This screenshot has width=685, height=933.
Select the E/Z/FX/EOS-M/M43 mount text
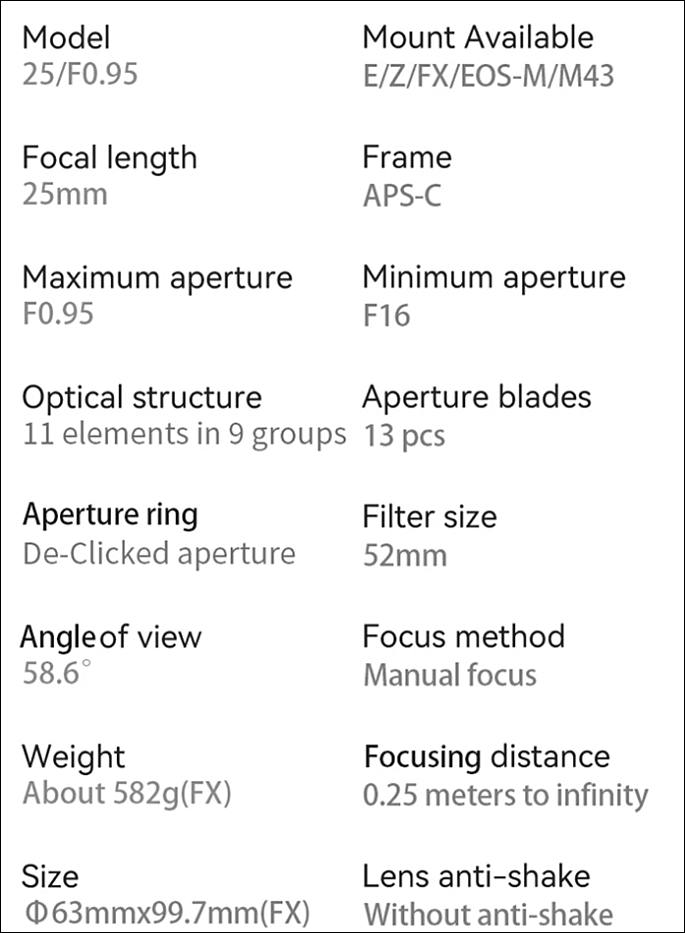[x=489, y=76]
